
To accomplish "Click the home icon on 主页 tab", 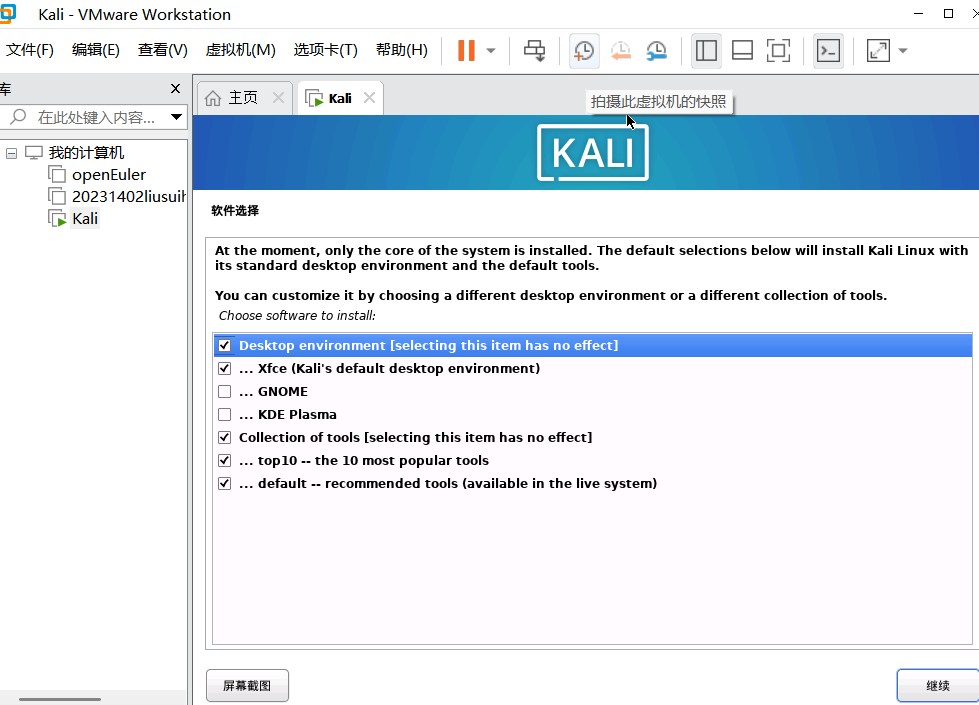I will [x=213, y=98].
